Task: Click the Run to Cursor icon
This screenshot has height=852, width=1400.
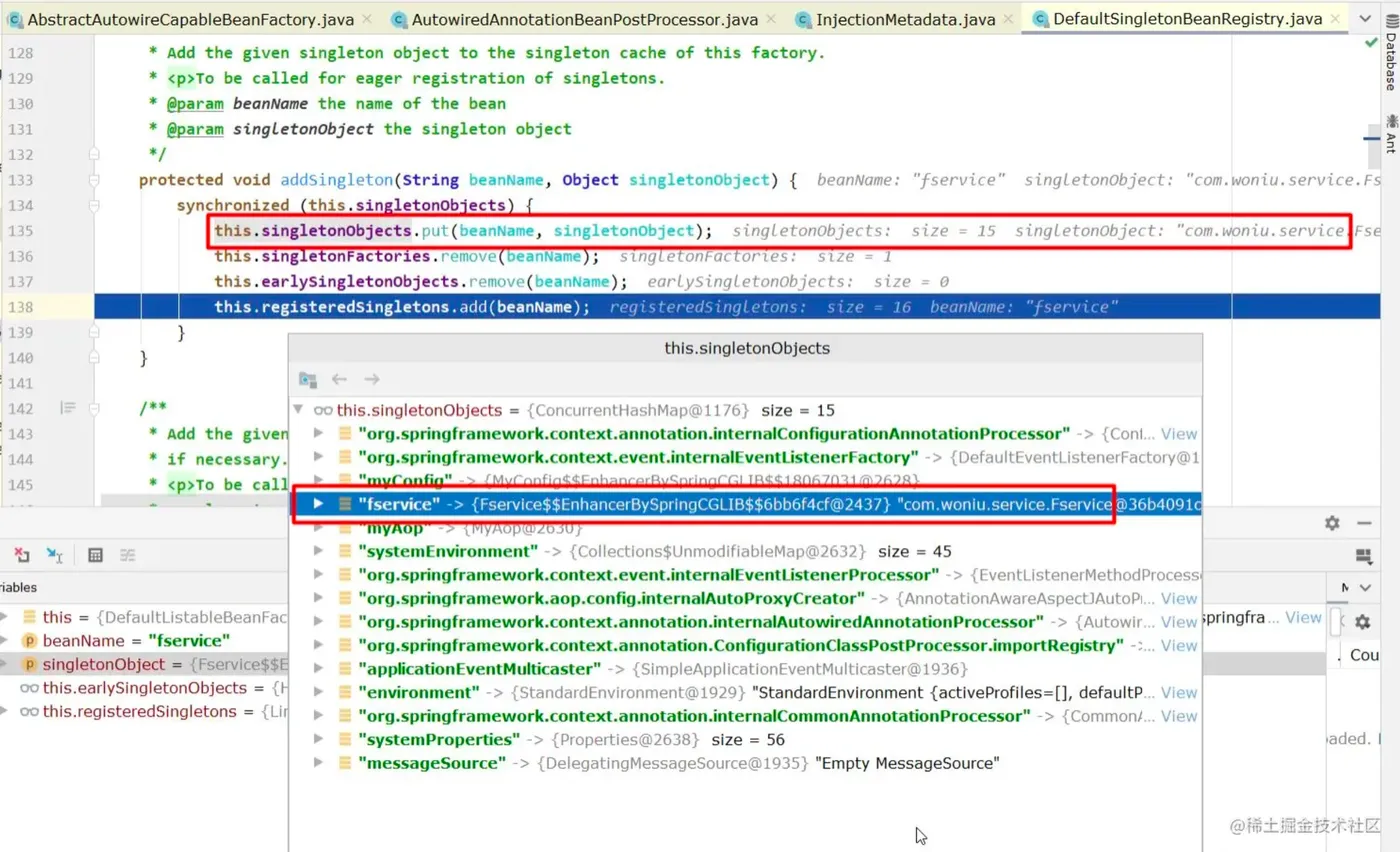Action: pos(55,555)
